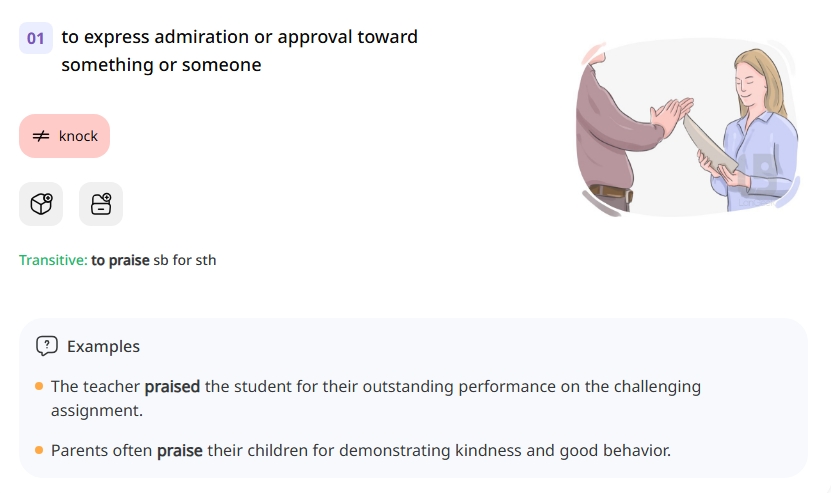Click the orange bullet before 'The teacher'
831x493 pixels.
[39, 386]
